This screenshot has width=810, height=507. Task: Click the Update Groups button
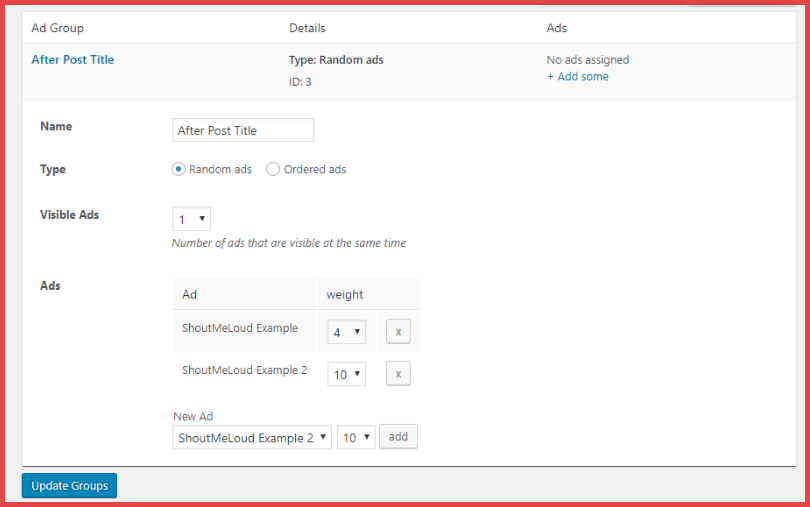click(x=69, y=485)
